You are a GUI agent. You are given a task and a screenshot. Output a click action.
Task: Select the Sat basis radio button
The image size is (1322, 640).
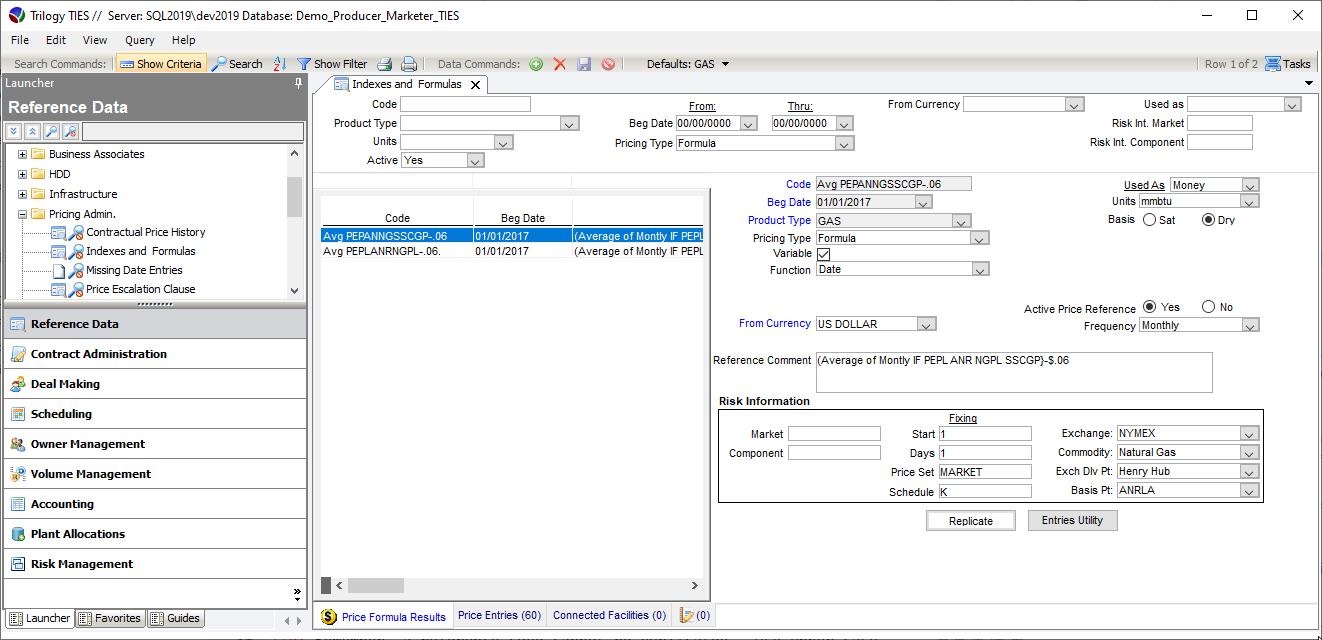1149,220
